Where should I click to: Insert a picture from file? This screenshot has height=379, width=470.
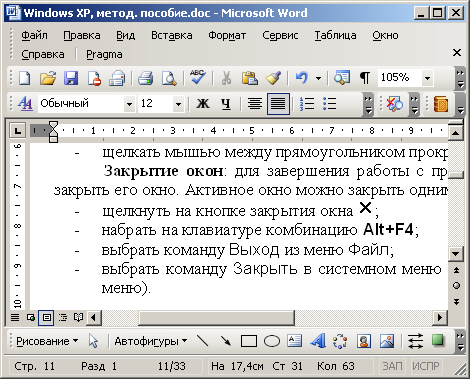pyautogui.click(x=387, y=341)
